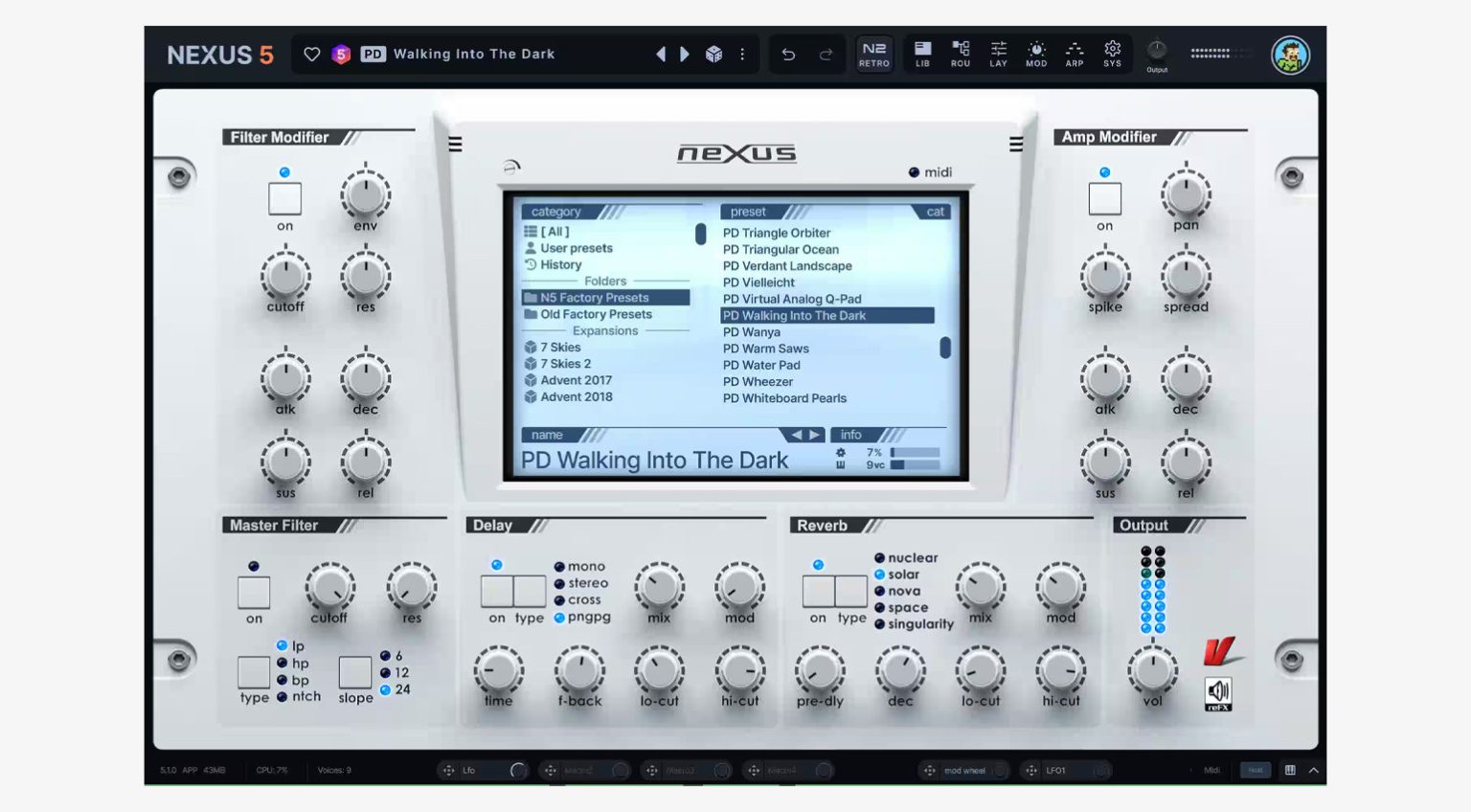Viewport: 1471px width, 812px height.
Task: Enable the Reverb on button
Action: [x=818, y=592]
